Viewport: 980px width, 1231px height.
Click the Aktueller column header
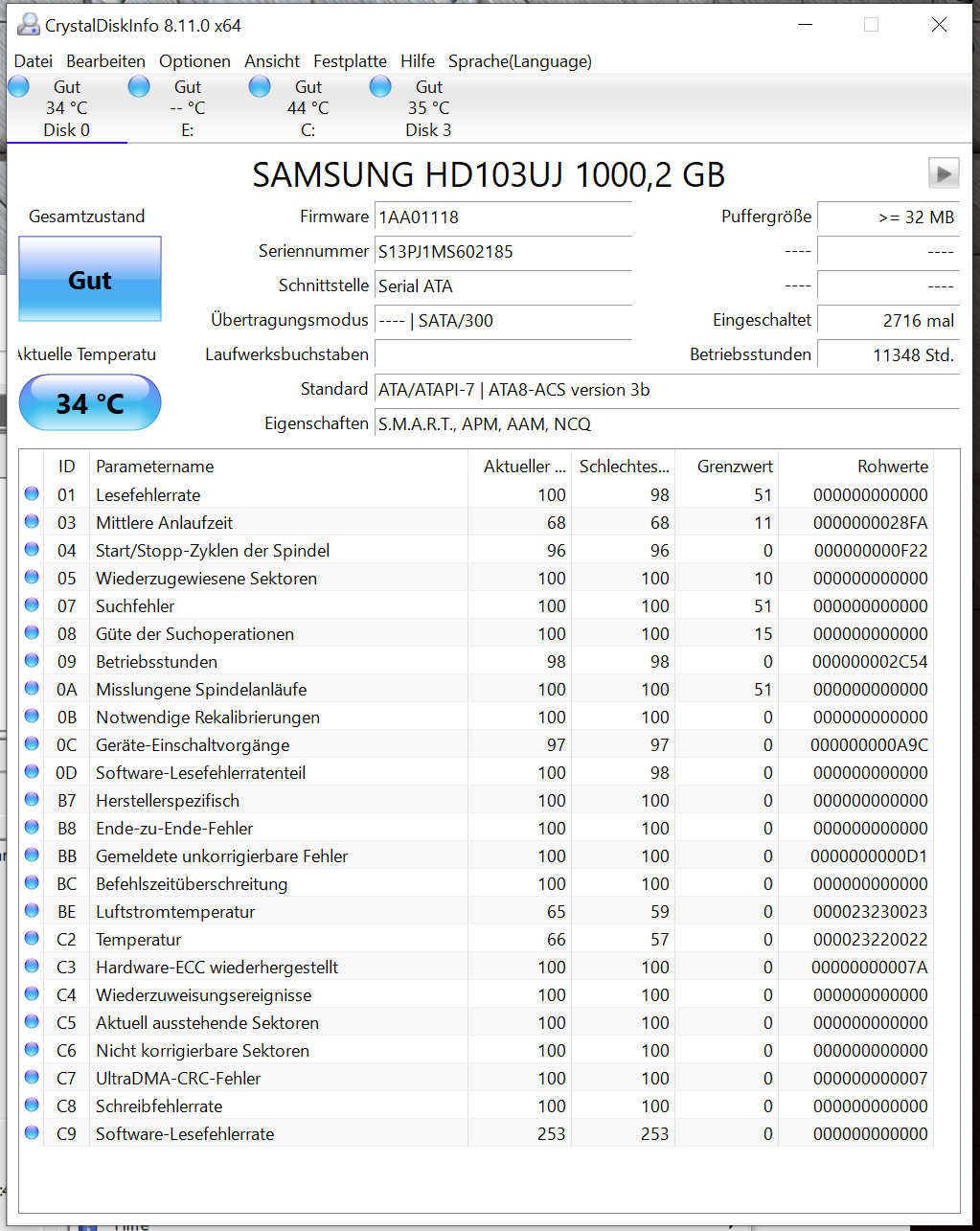pos(519,467)
